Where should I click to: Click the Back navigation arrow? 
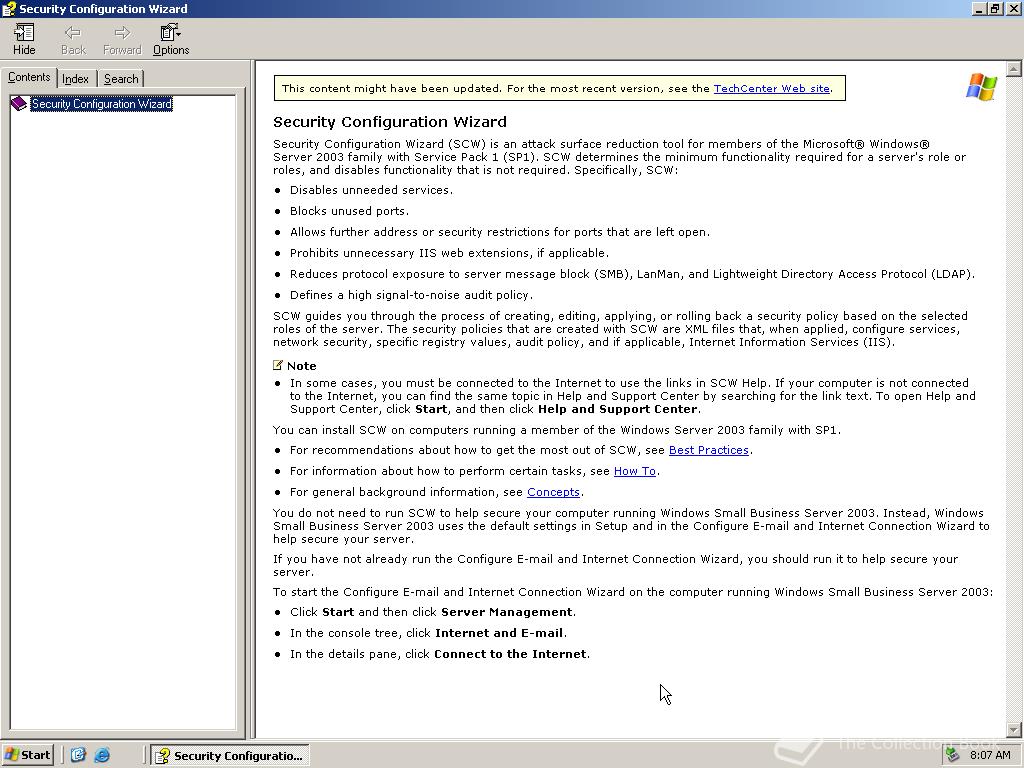pyautogui.click(x=73, y=39)
